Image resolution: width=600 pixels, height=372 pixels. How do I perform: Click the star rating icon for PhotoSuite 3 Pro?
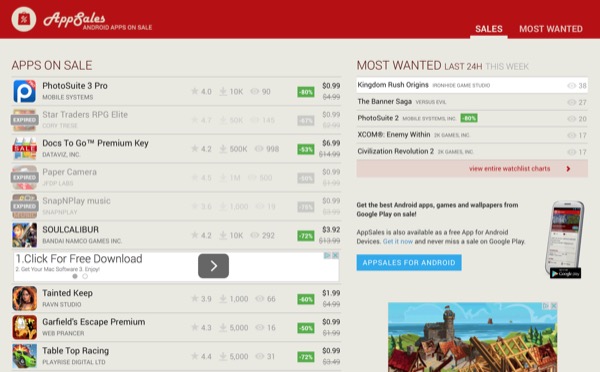pos(195,91)
